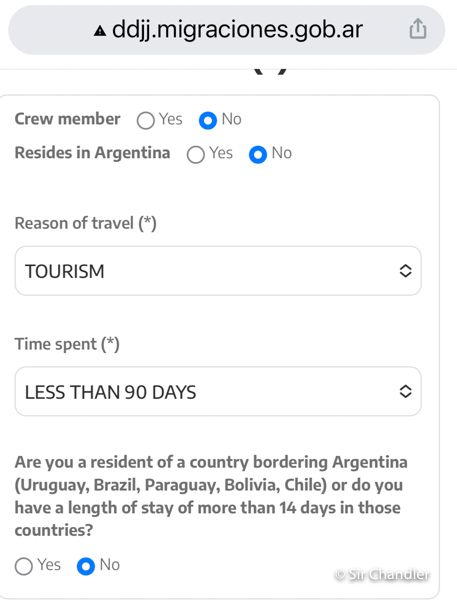Click the Time spent label
Viewport: 457px width, 600px height.
click(67, 344)
